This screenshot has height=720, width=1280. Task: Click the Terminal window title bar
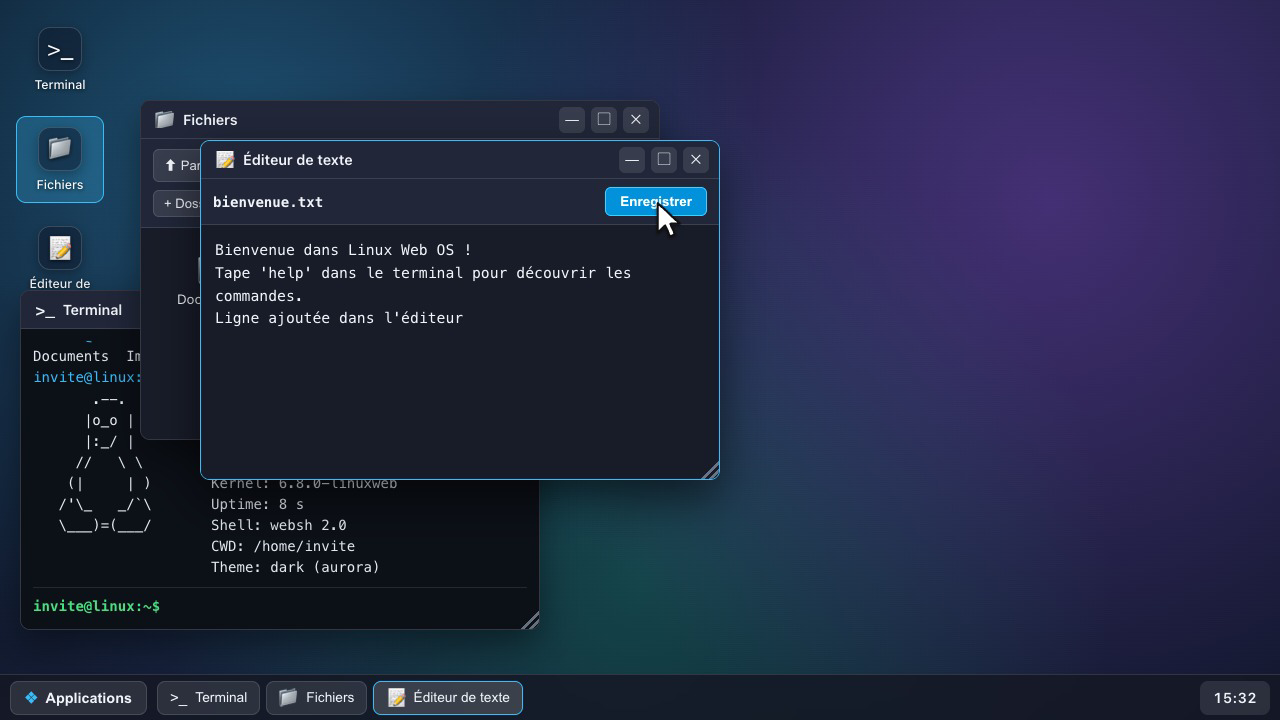(81, 310)
